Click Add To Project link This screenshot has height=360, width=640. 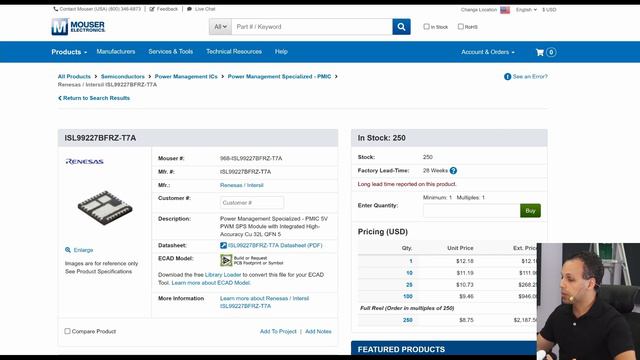[x=278, y=331]
